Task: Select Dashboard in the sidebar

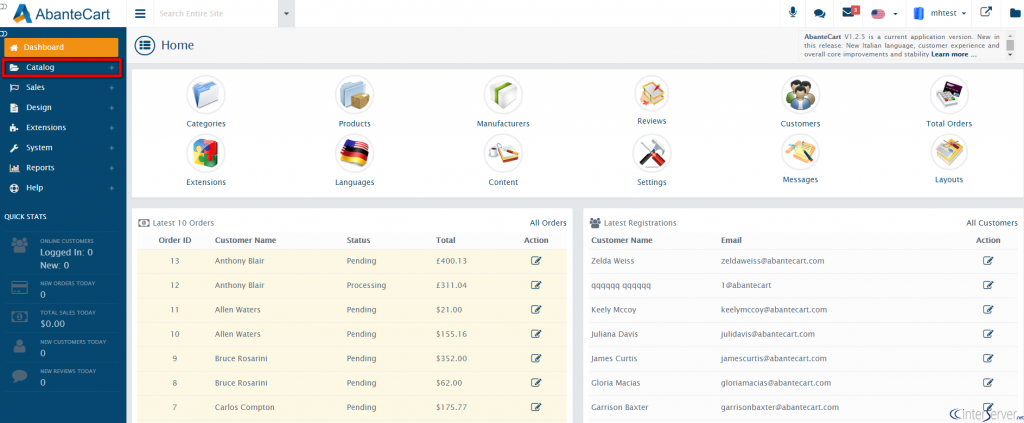Action: pos(61,47)
